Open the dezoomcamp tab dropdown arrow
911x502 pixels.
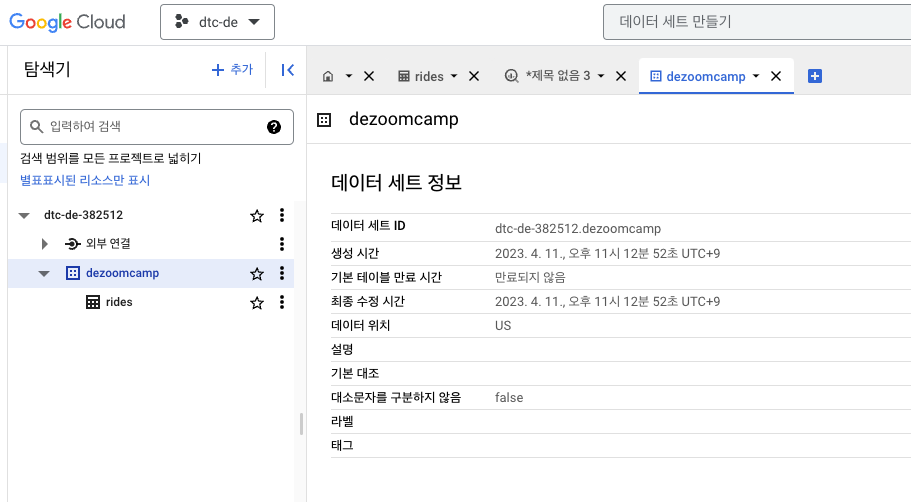[756, 76]
